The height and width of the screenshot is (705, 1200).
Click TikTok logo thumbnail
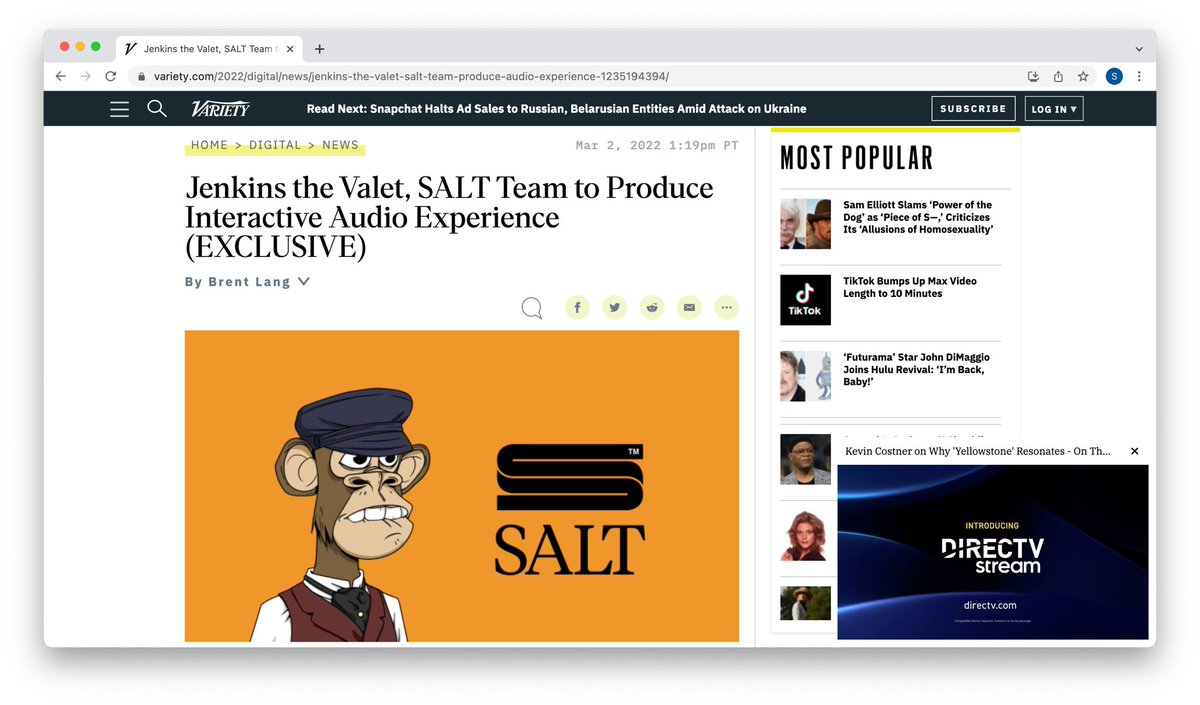click(x=805, y=300)
